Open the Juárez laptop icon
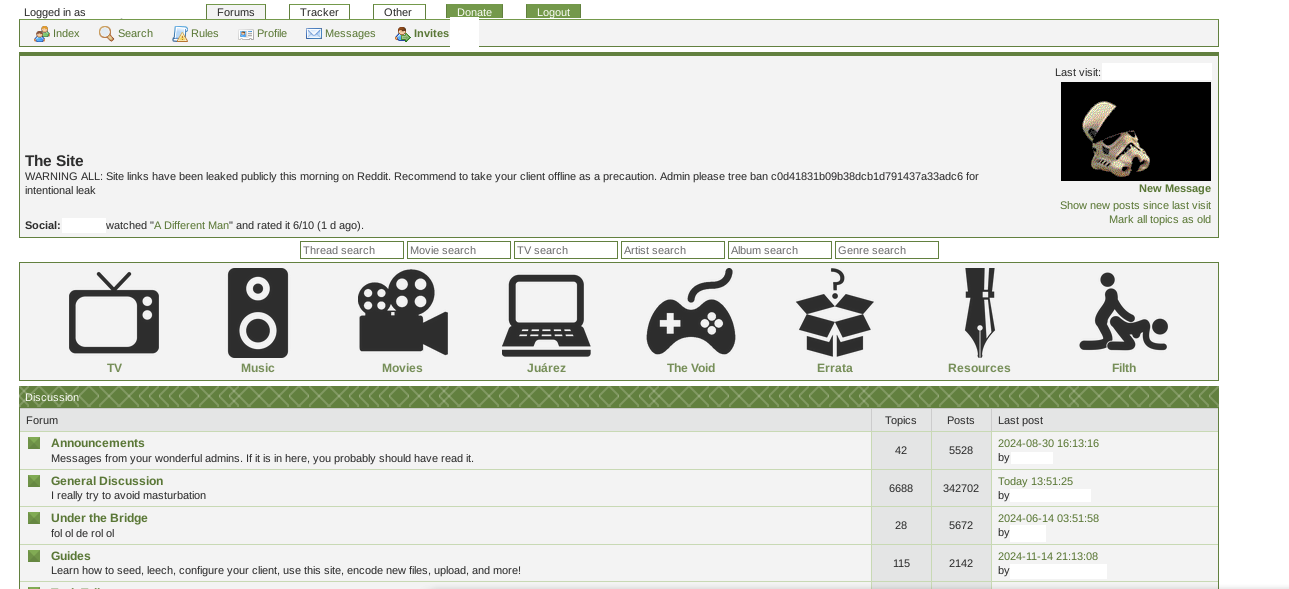This screenshot has width=1289, height=589. [546, 315]
